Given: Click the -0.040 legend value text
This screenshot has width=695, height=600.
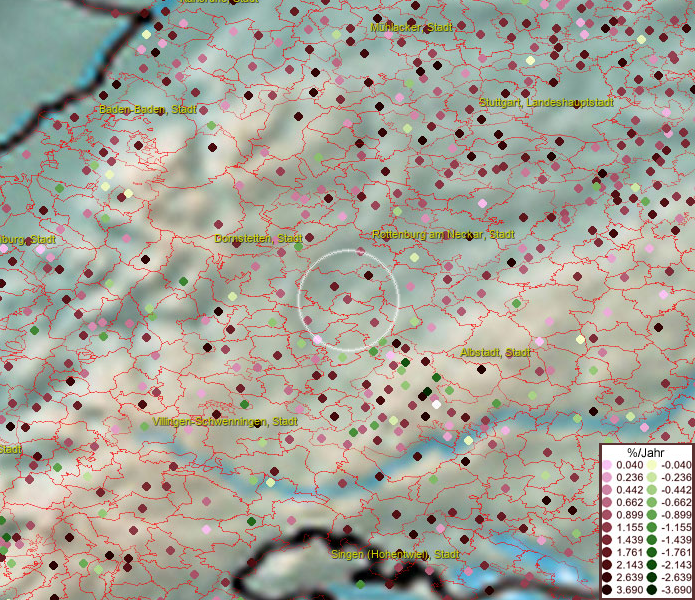Looking at the screenshot, I should click(x=676, y=465).
